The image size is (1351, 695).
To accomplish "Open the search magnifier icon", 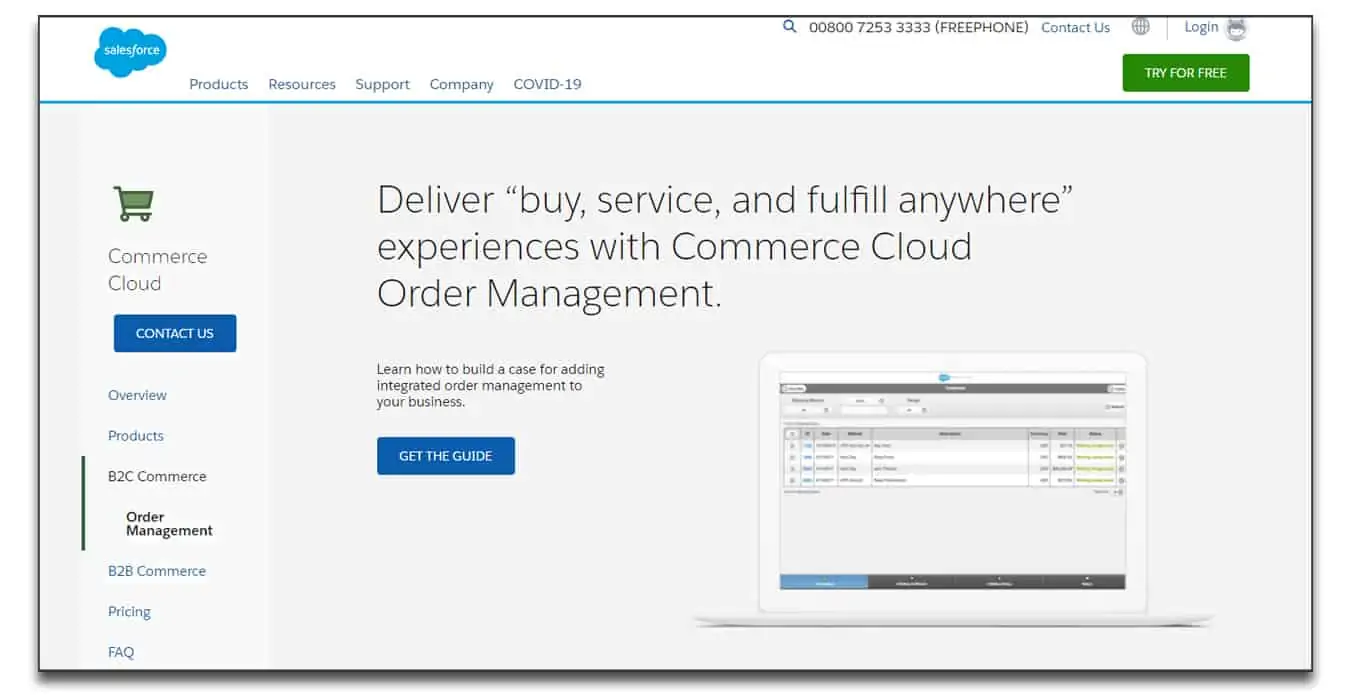I will point(790,27).
